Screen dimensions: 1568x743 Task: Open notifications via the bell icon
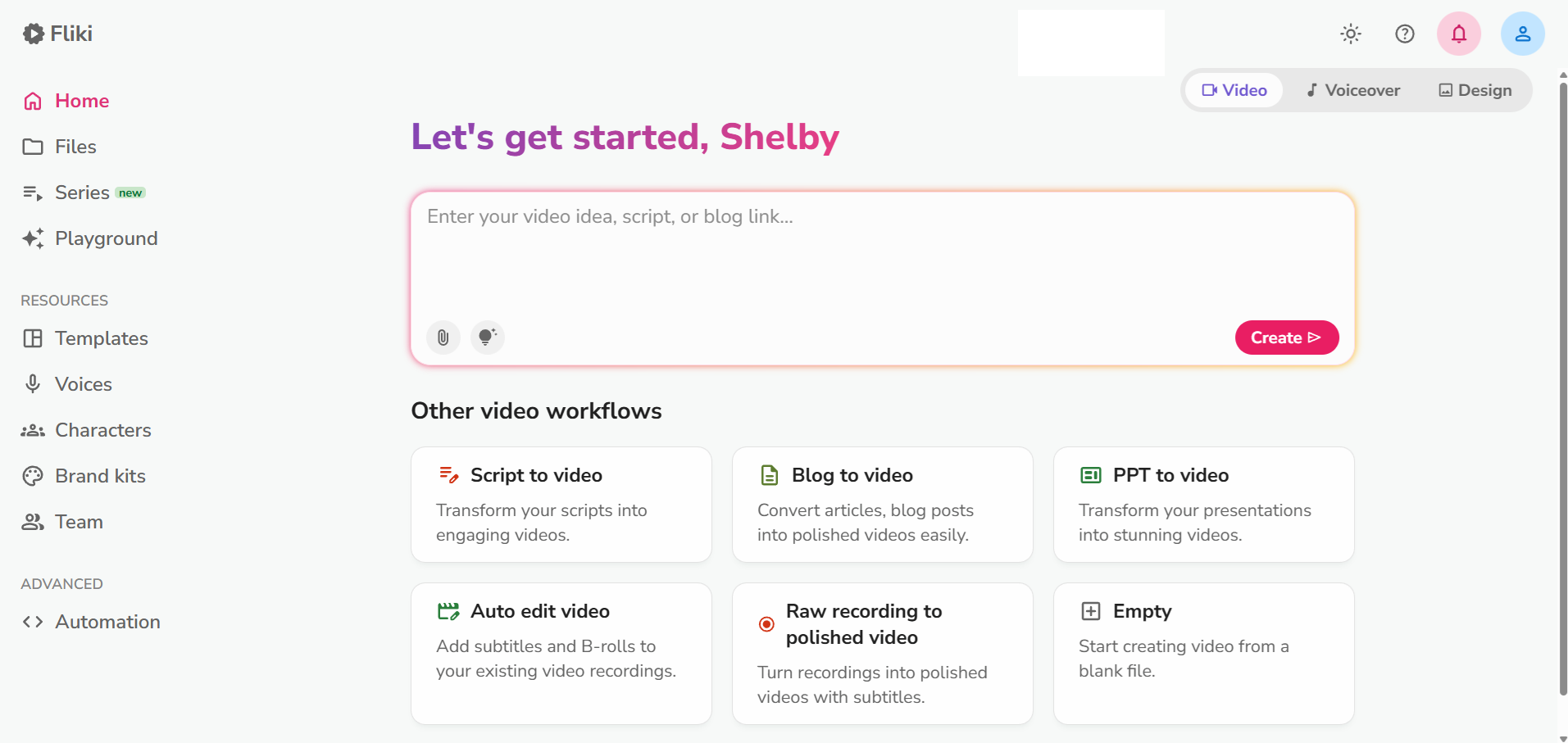coord(1458,34)
